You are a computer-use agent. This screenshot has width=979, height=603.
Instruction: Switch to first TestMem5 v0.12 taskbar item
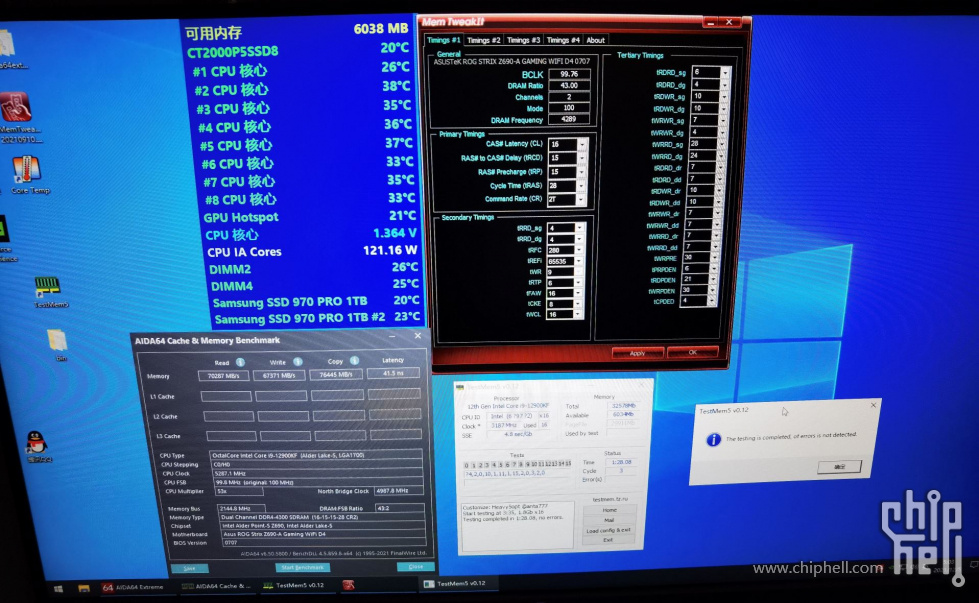(294, 586)
